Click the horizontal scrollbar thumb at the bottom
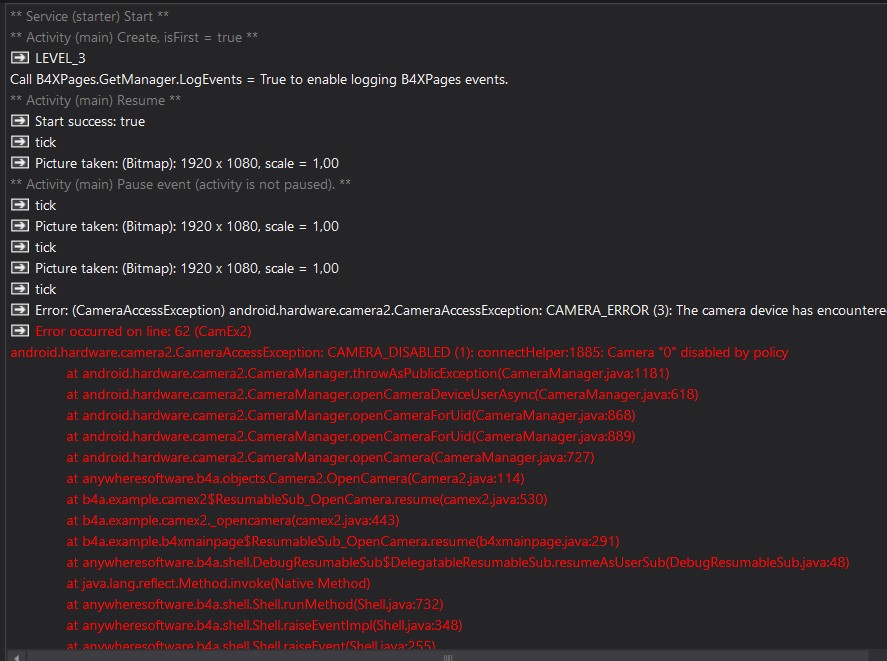The width and height of the screenshot is (887, 661). pos(448,657)
